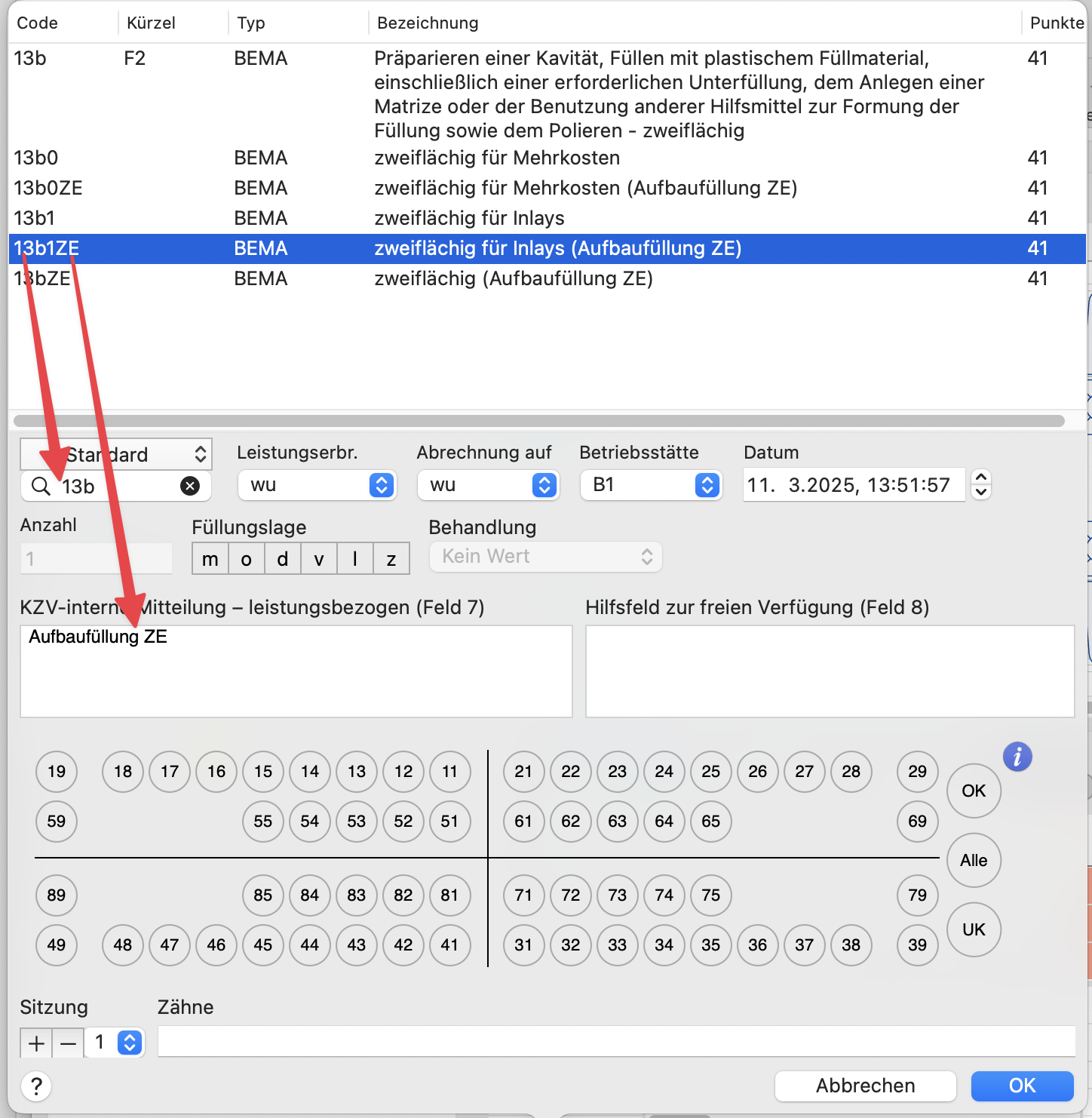
Task: Open the Behandlung Kein Wert dropdown
Action: coord(546,557)
